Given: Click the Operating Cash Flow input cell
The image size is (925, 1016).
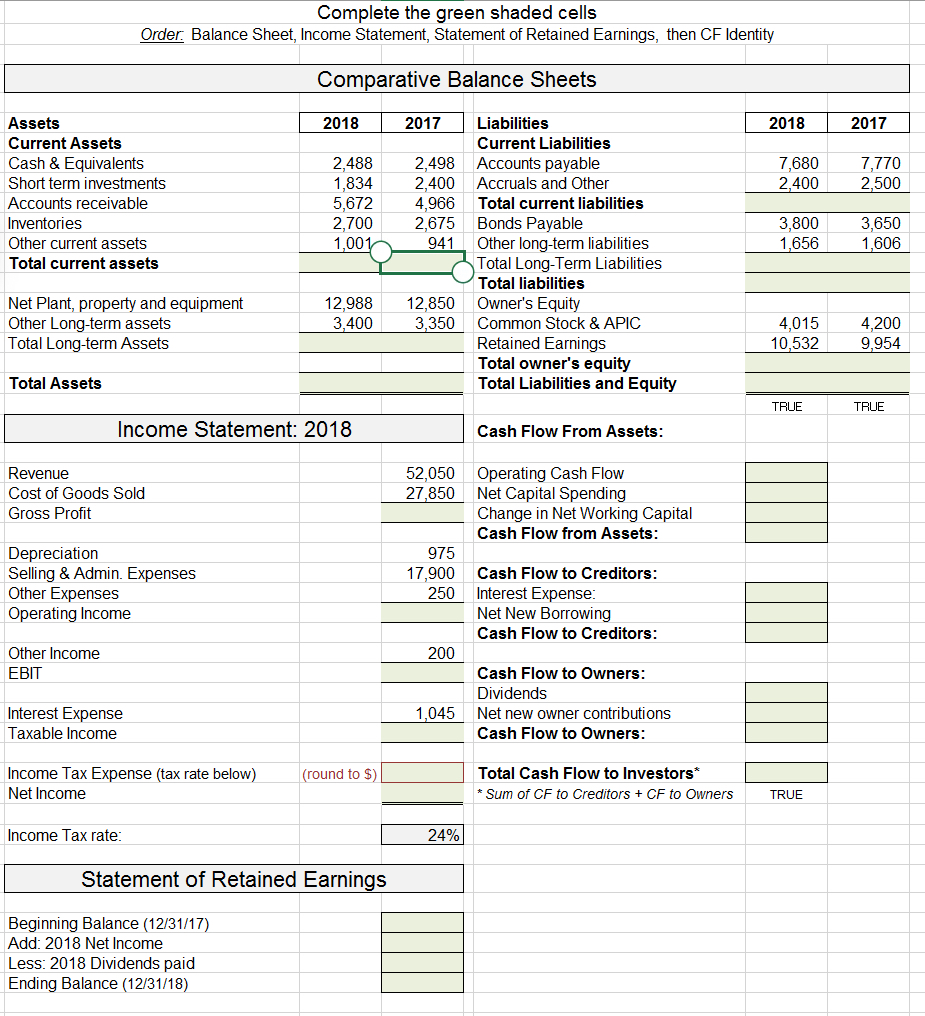Looking at the screenshot, I should [x=786, y=473].
